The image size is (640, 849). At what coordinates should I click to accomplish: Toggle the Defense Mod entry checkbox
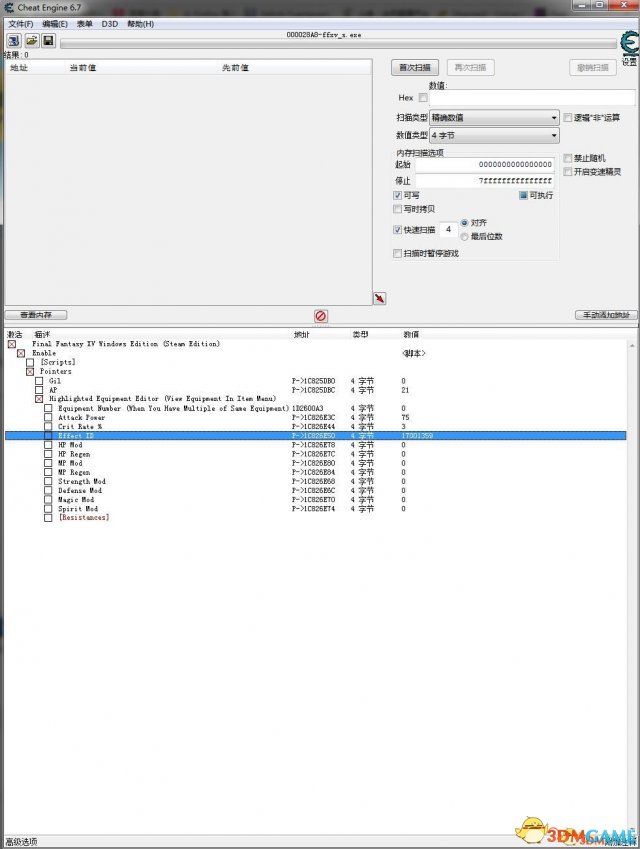[x=48, y=491]
